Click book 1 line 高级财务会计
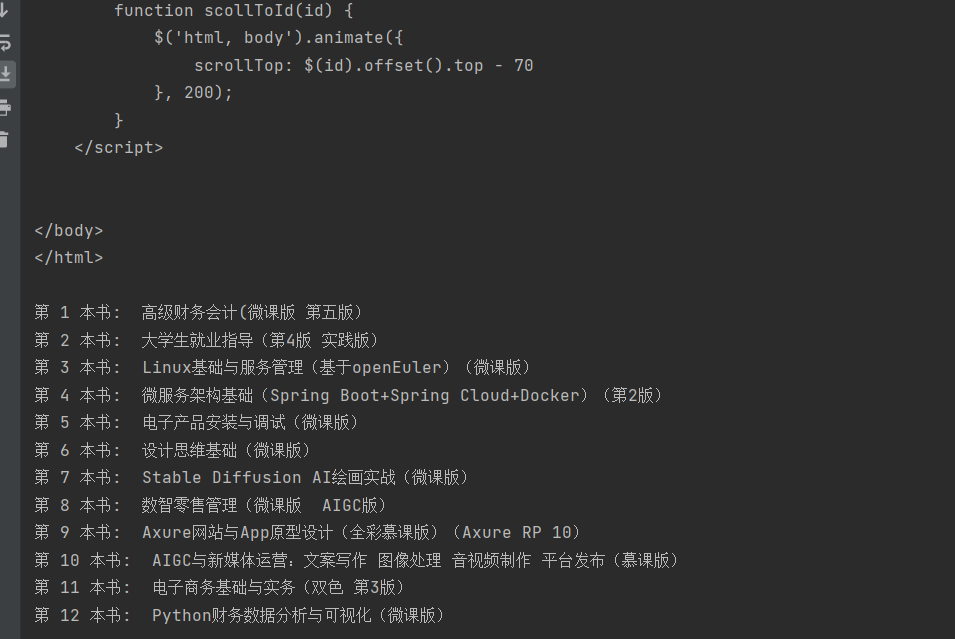Viewport: 955px width, 639px height. point(251,313)
